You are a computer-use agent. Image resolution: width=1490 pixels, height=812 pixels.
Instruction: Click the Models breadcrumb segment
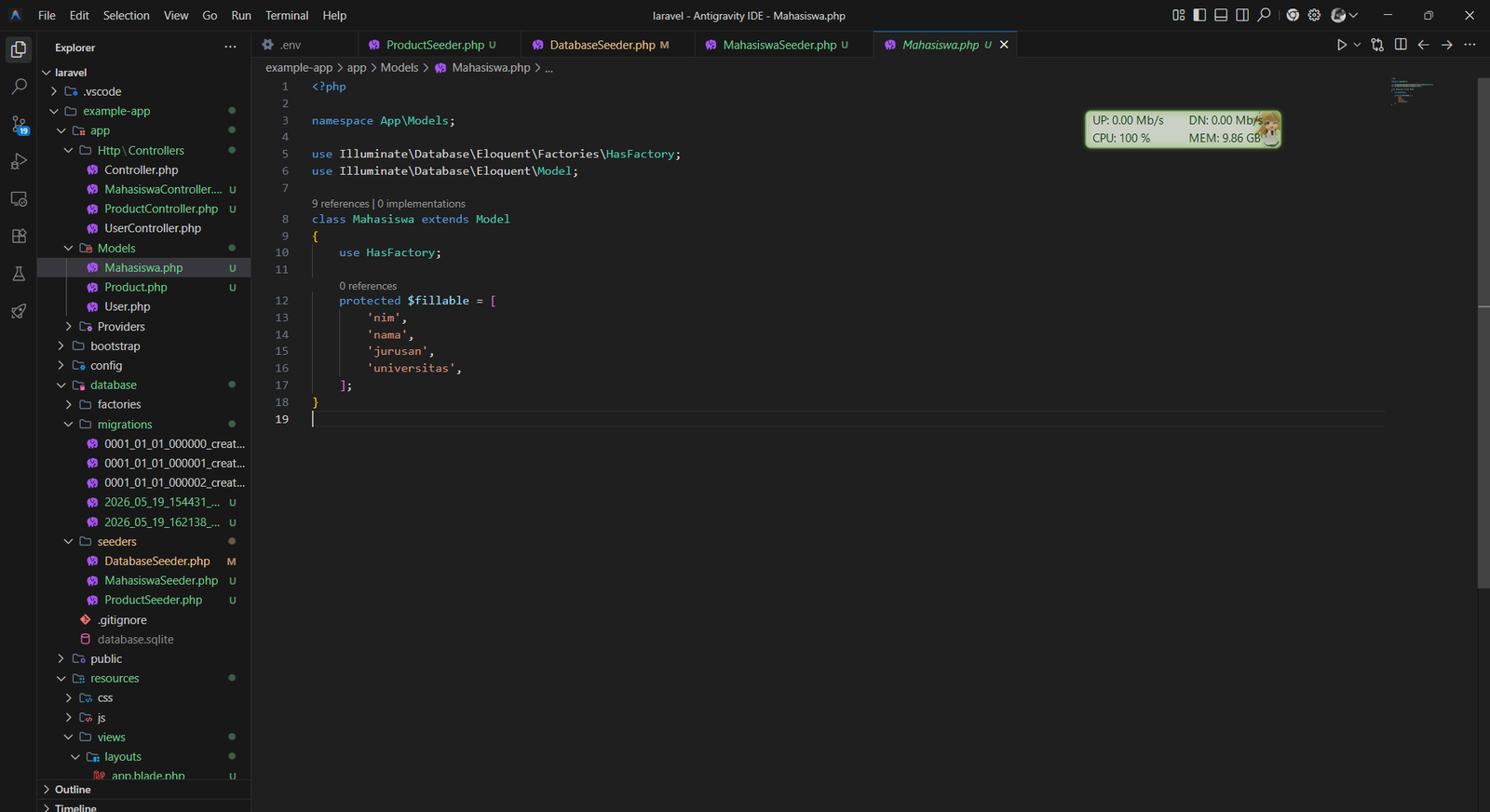tap(400, 67)
